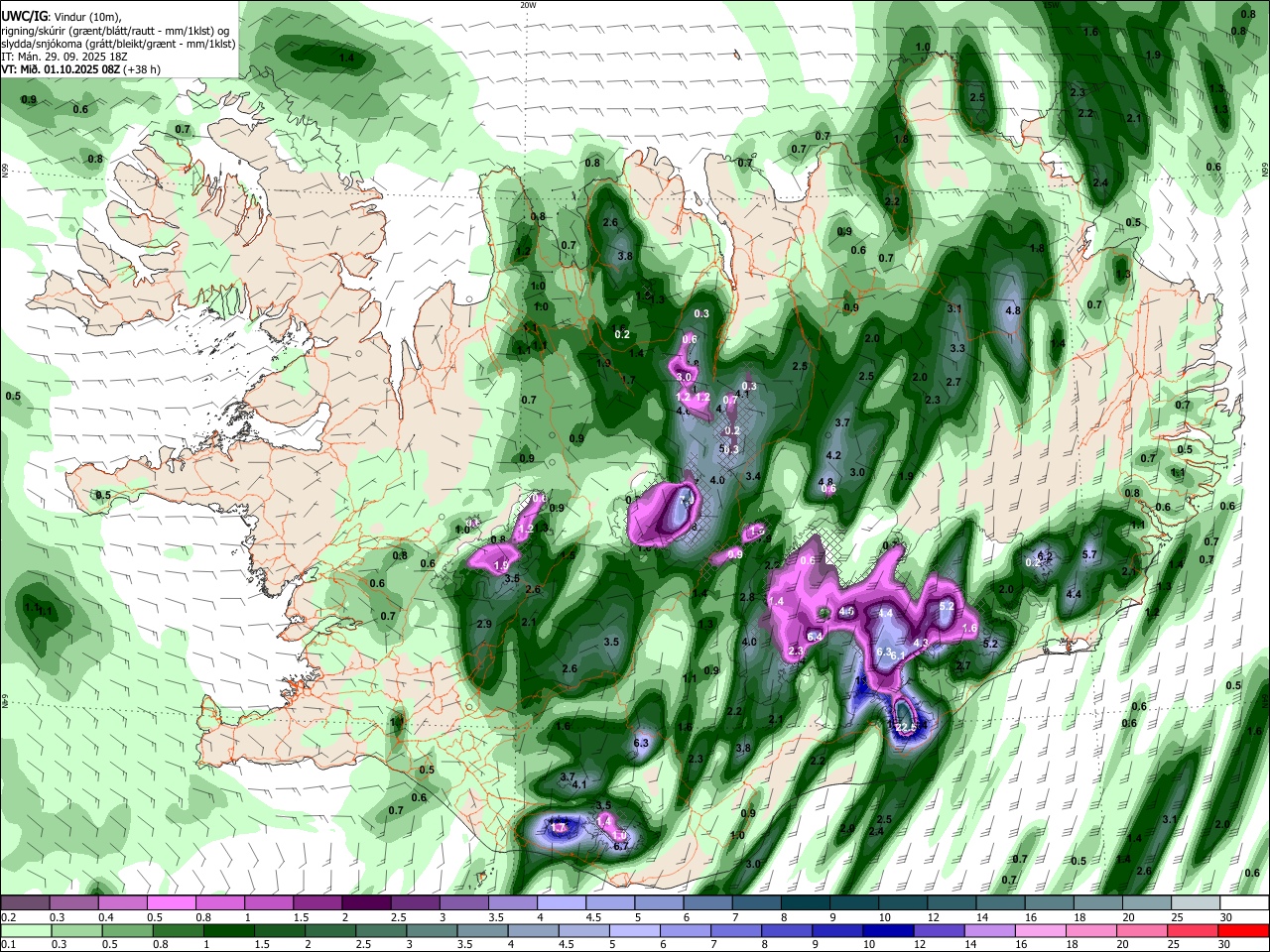Click the 3.3 precipitation value on map
Viewport: 1270px width, 952px height.
tap(957, 348)
